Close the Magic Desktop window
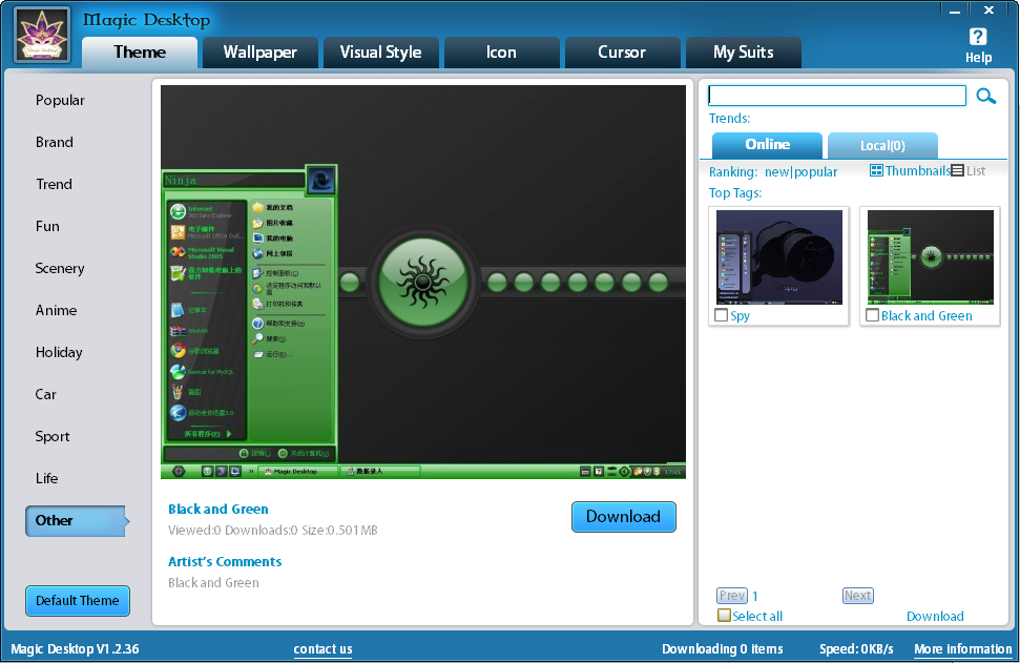 click(989, 10)
